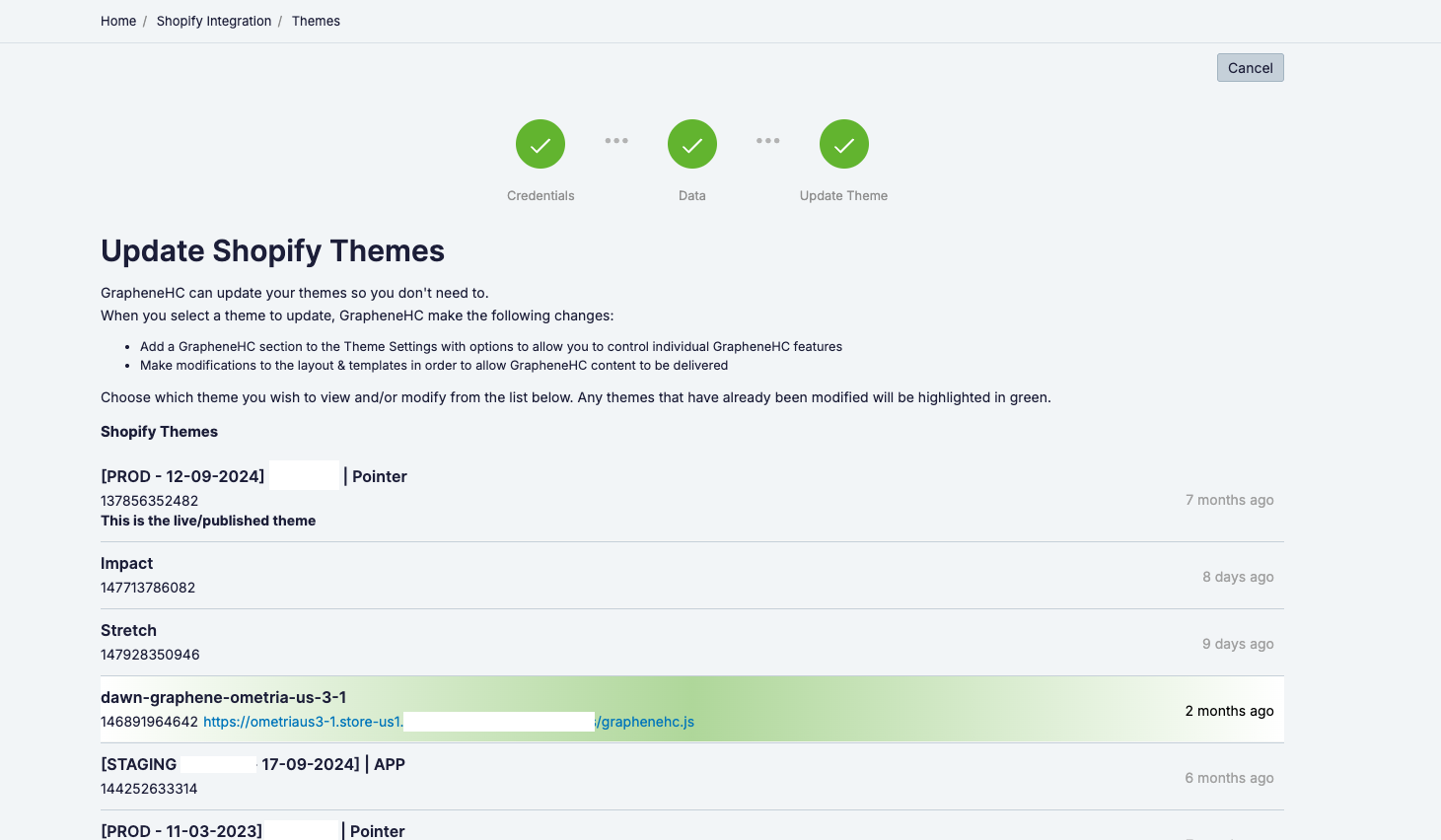Click theme ID 146891964642
The width and height of the screenshot is (1441, 840).
(x=149, y=722)
